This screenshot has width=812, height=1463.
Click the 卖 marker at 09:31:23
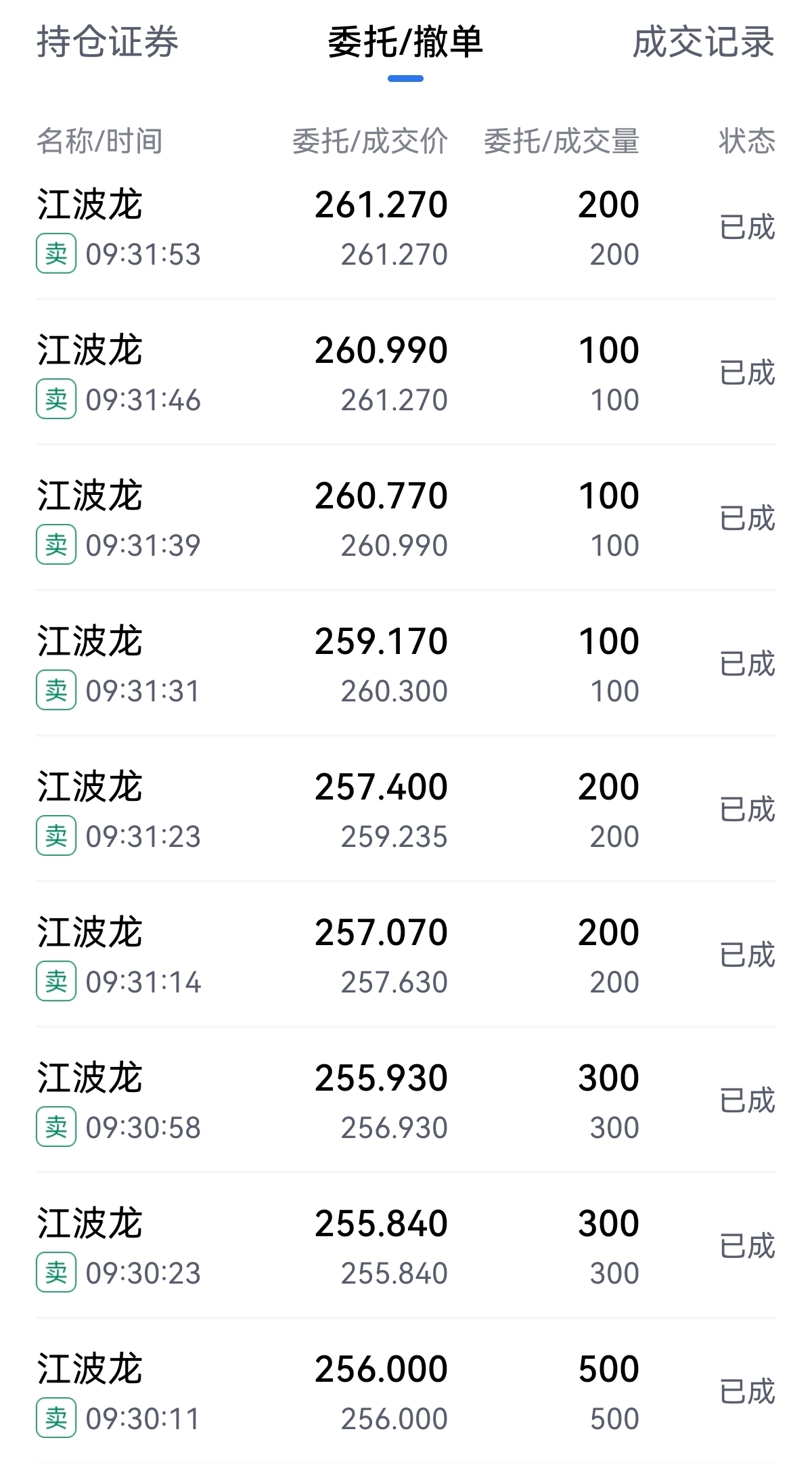56,836
